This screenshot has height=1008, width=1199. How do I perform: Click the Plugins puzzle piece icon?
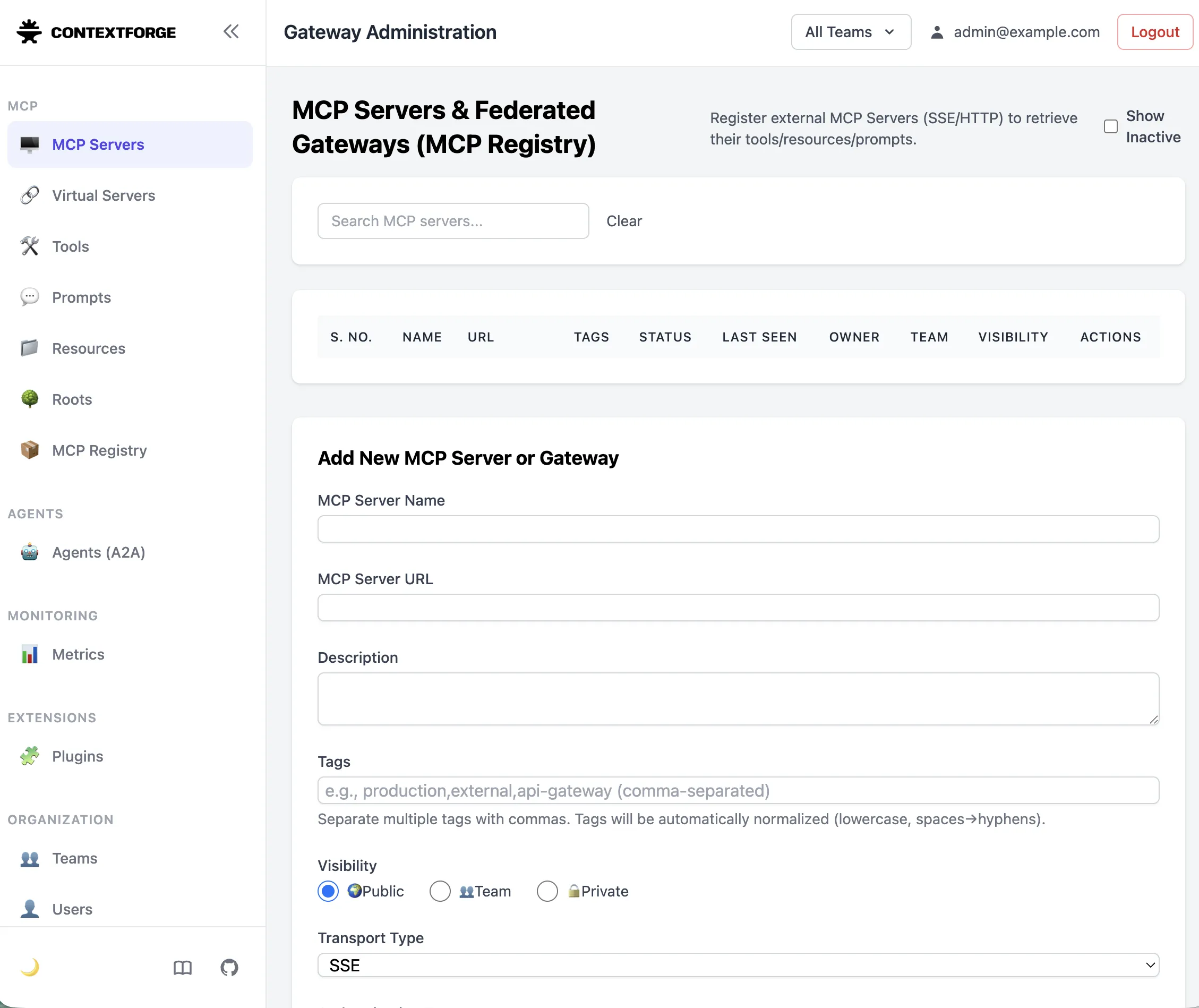[x=30, y=756]
